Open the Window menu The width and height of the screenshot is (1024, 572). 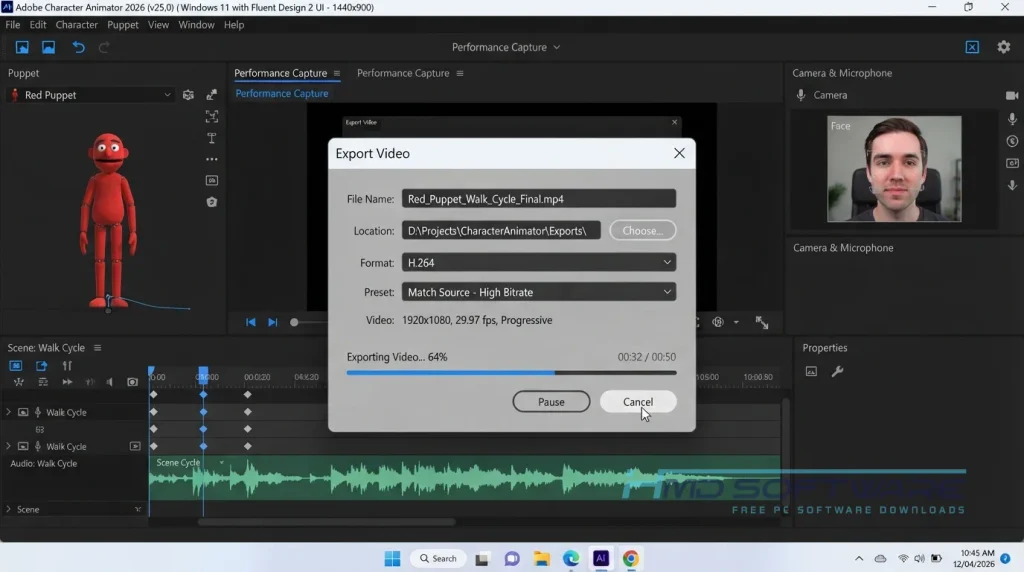tap(196, 25)
